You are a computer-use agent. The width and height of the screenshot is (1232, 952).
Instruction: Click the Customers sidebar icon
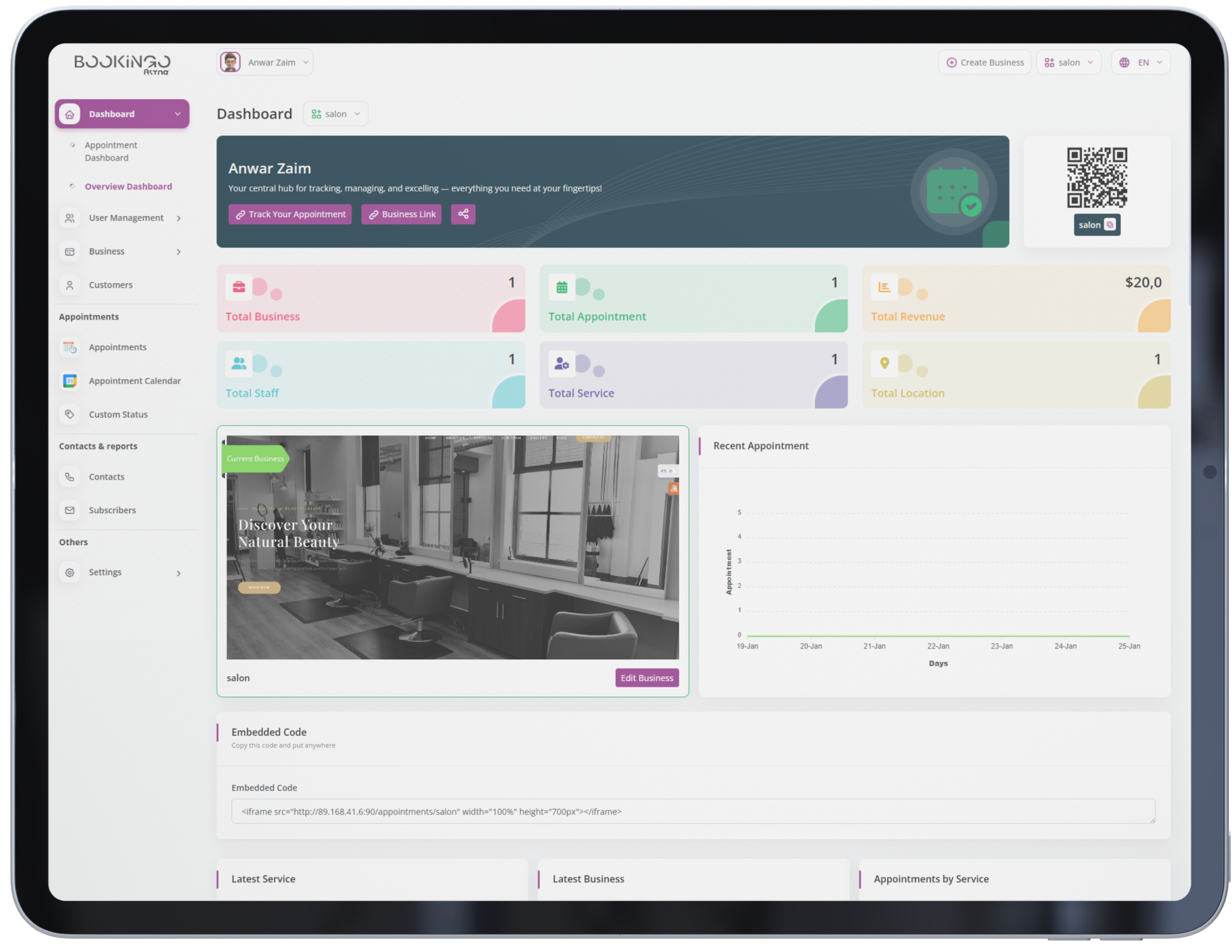coord(70,285)
